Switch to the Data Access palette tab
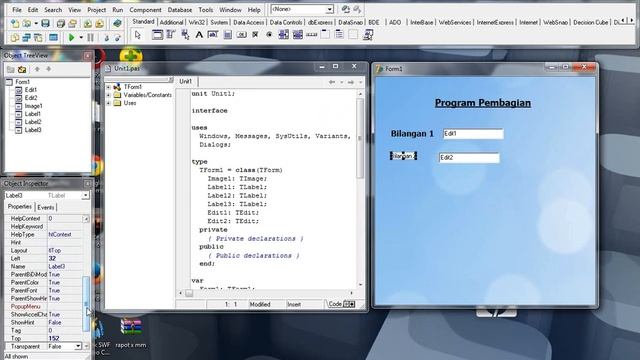 click(x=249, y=22)
